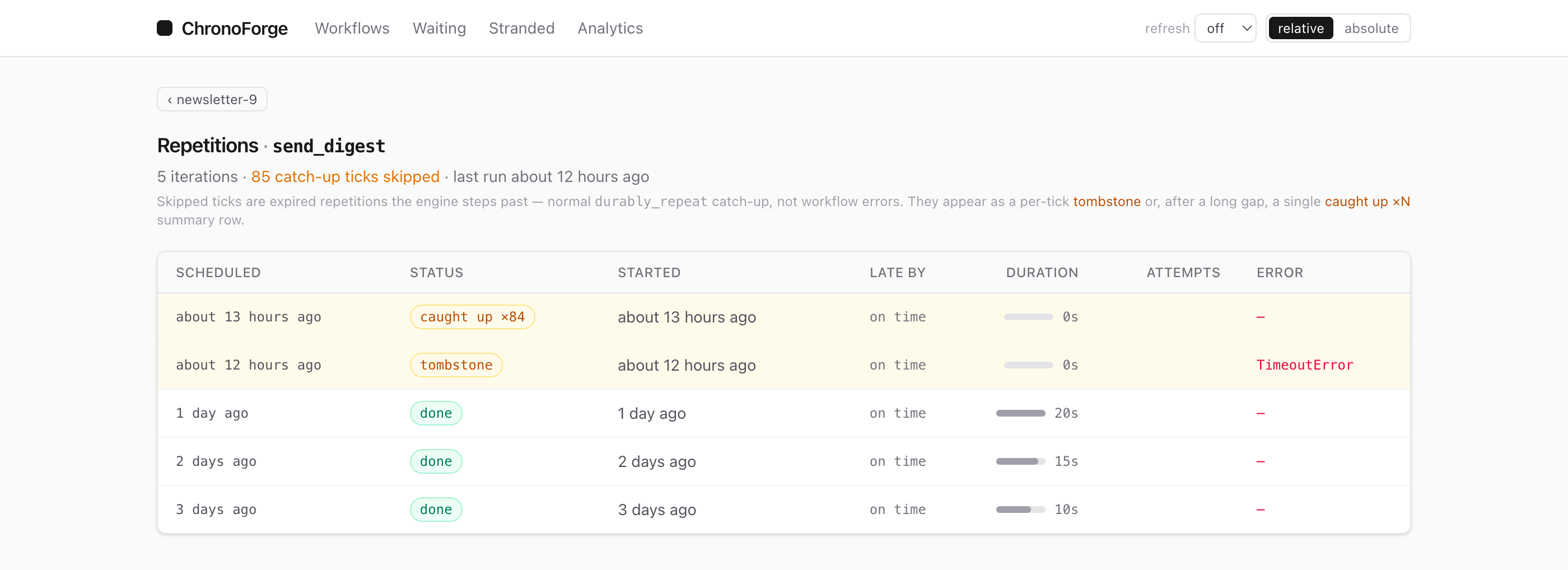Screen dimensions: 1568x570
Task: Select relative time display
Action: point(1300,28)
